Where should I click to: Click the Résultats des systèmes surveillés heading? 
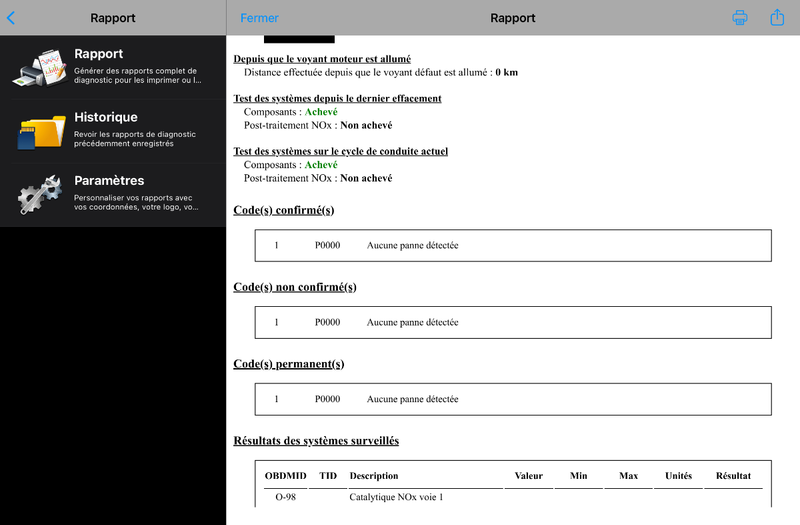click(x=316, y=441)
